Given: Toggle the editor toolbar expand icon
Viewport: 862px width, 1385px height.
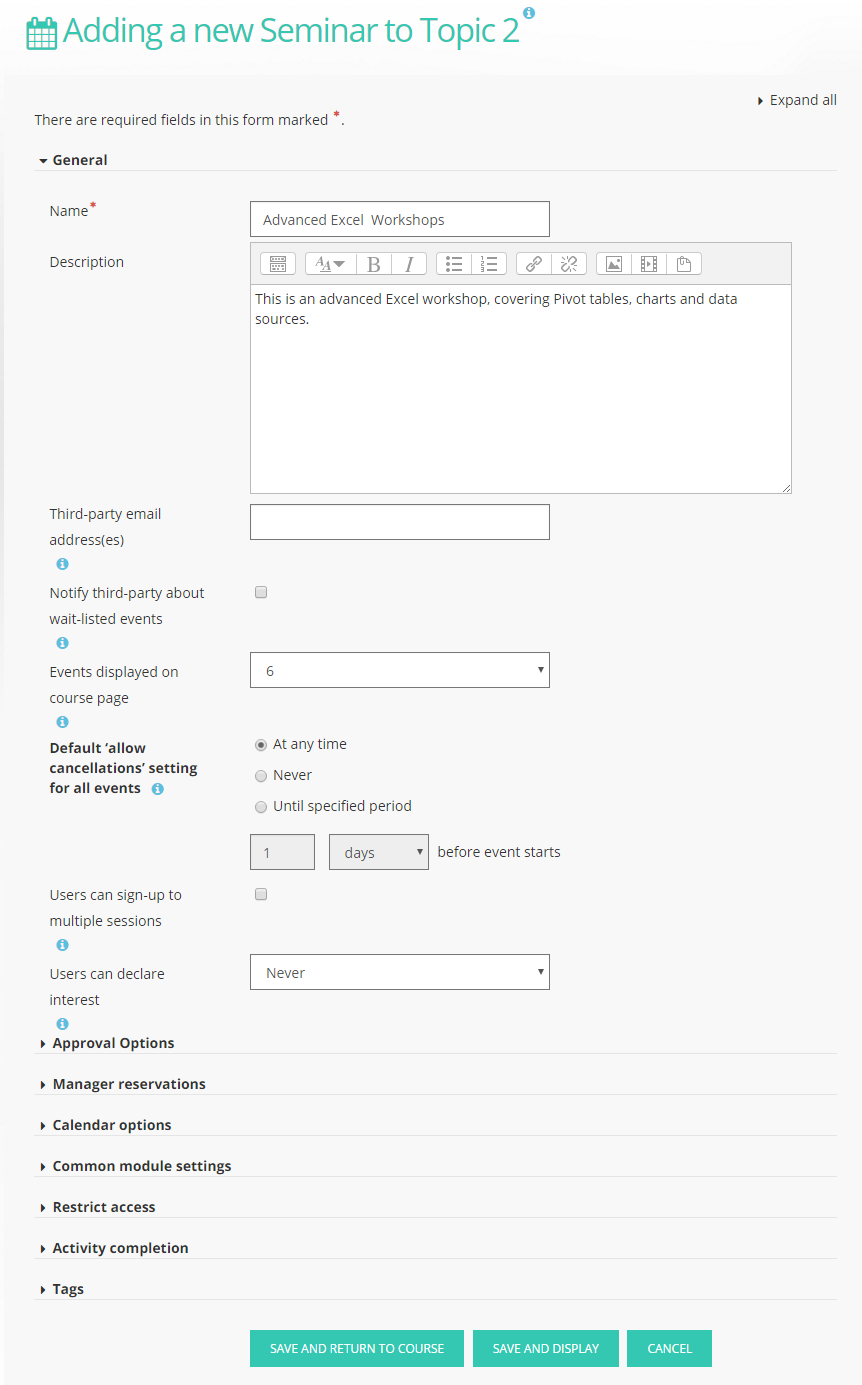Looking at the screenshot, I should pos(278,264).
